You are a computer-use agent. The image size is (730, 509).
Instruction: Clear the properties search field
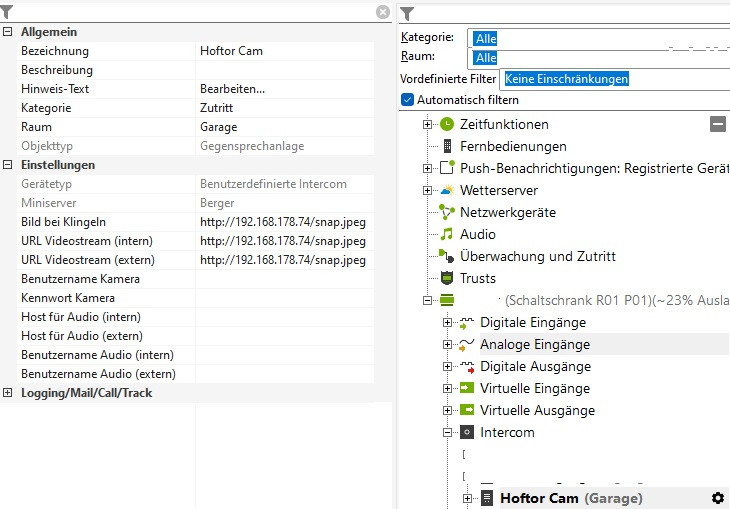coord(383,12)
